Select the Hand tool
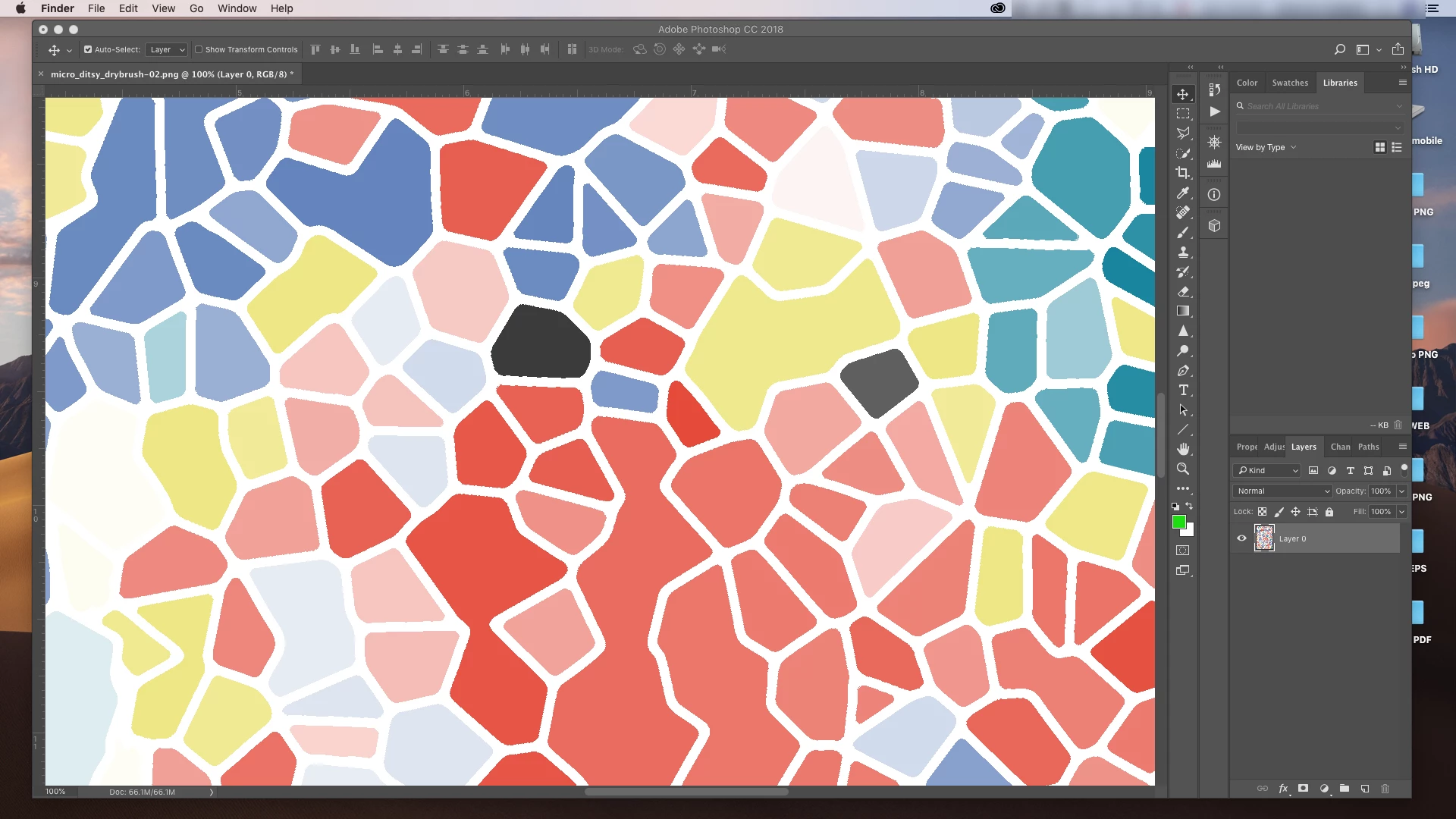Screen dimensions: 1456x819 tap(1182, 450)
